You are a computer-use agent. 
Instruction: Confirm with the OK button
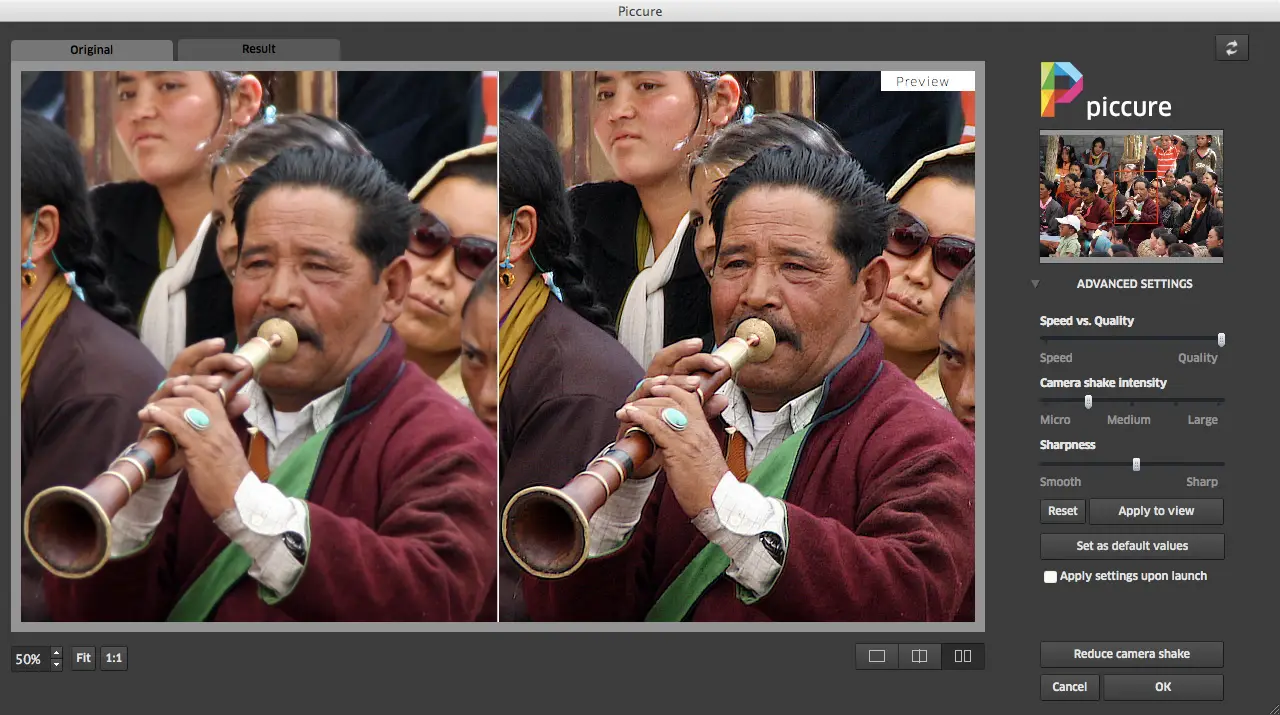pyautogui.click(x=1163, y=687)
